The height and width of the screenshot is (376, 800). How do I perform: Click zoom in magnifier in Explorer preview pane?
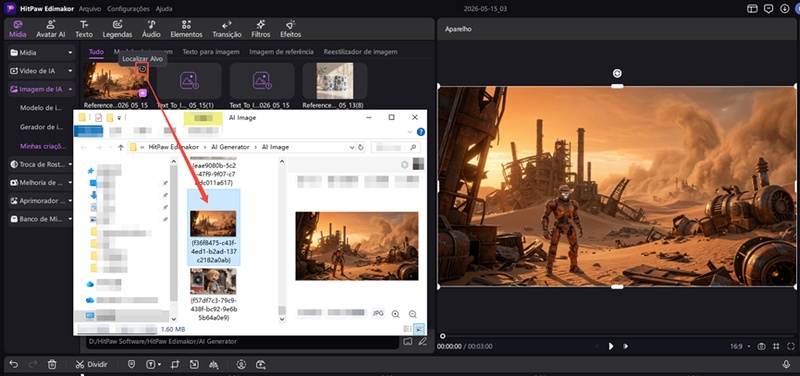tap(395, 314)
